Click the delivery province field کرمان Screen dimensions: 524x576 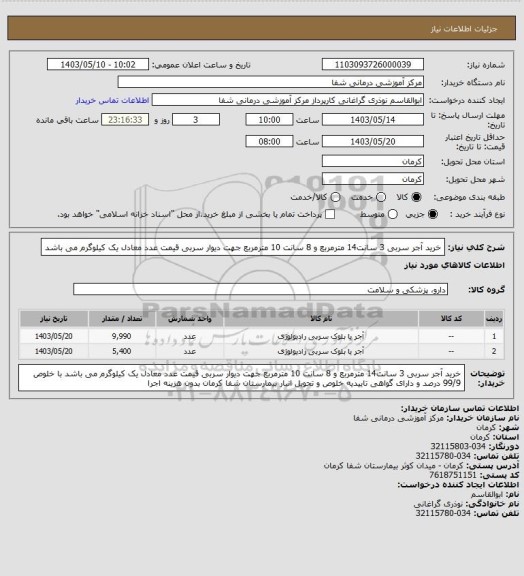tap(373, 161)
